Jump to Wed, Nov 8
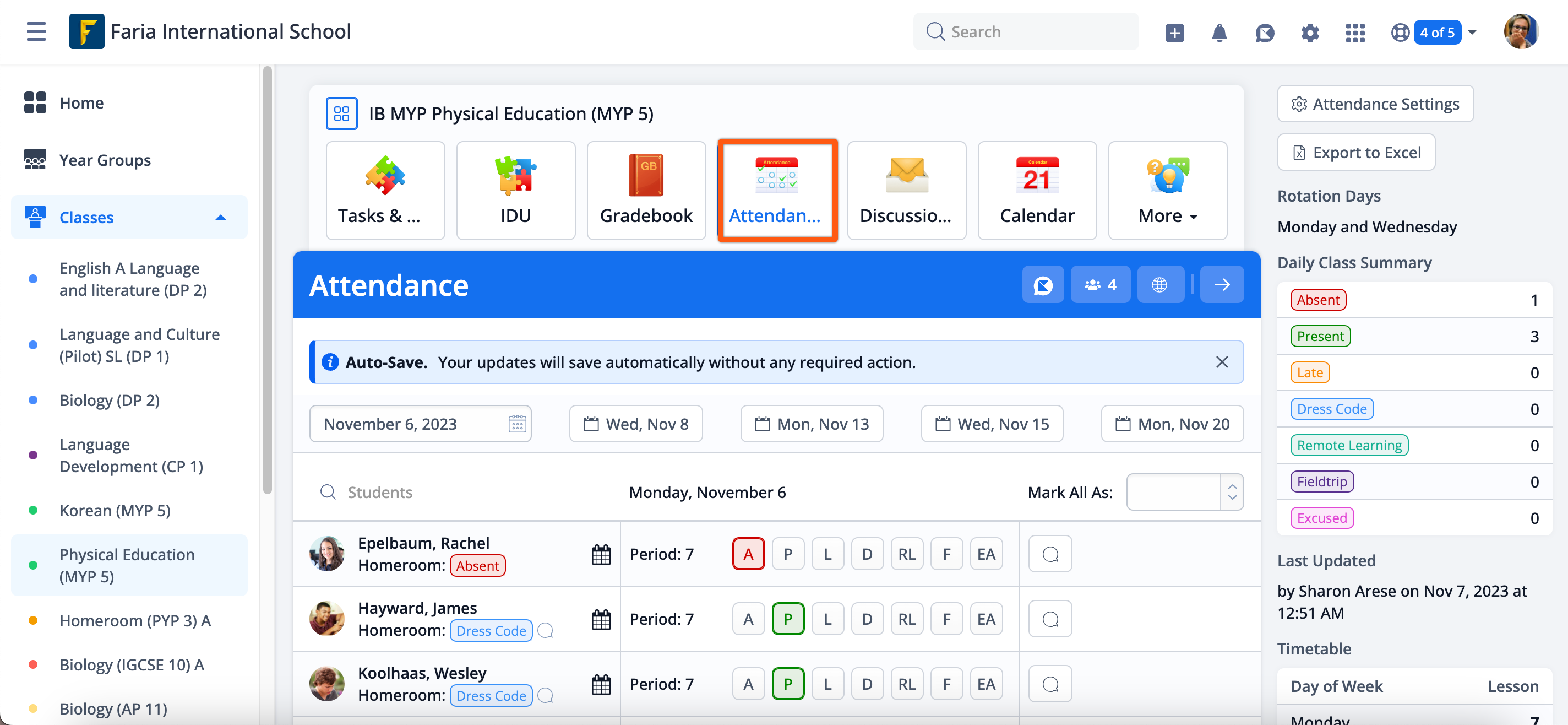This screenshot has height=725, width=1568. [x=635, y=424]
